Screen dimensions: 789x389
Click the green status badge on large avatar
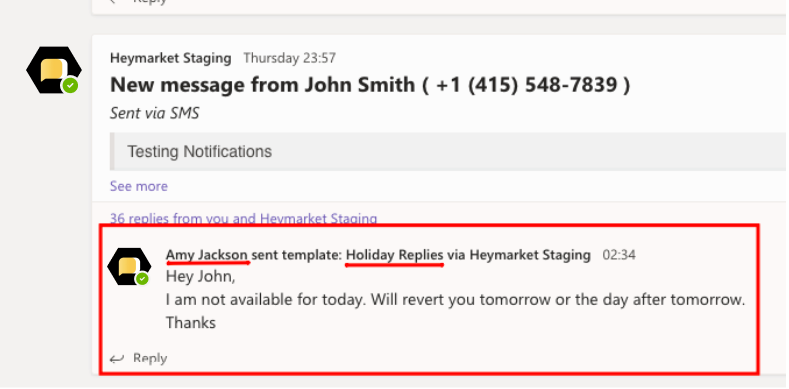70,86
